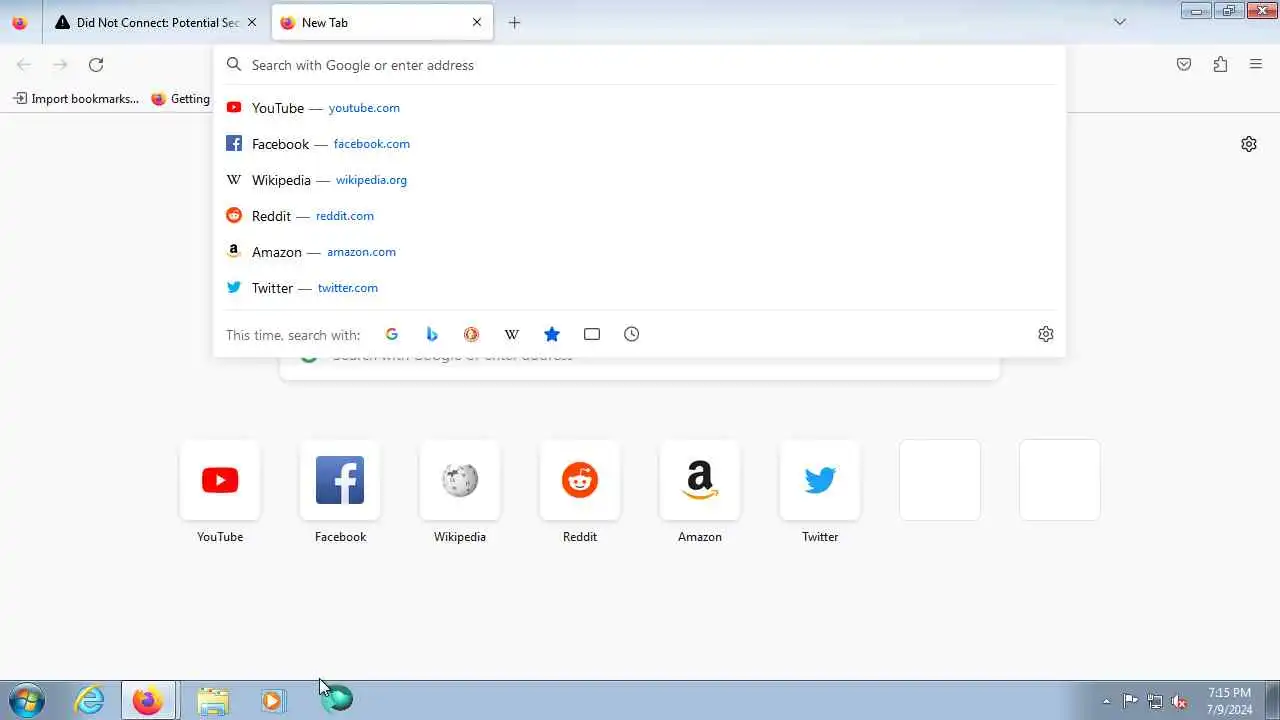The height and width of the screenshot is (720, 1280).
Task: Open search settings gear in dropdown
Action: pyautogui.click(x=1046, y=334)
